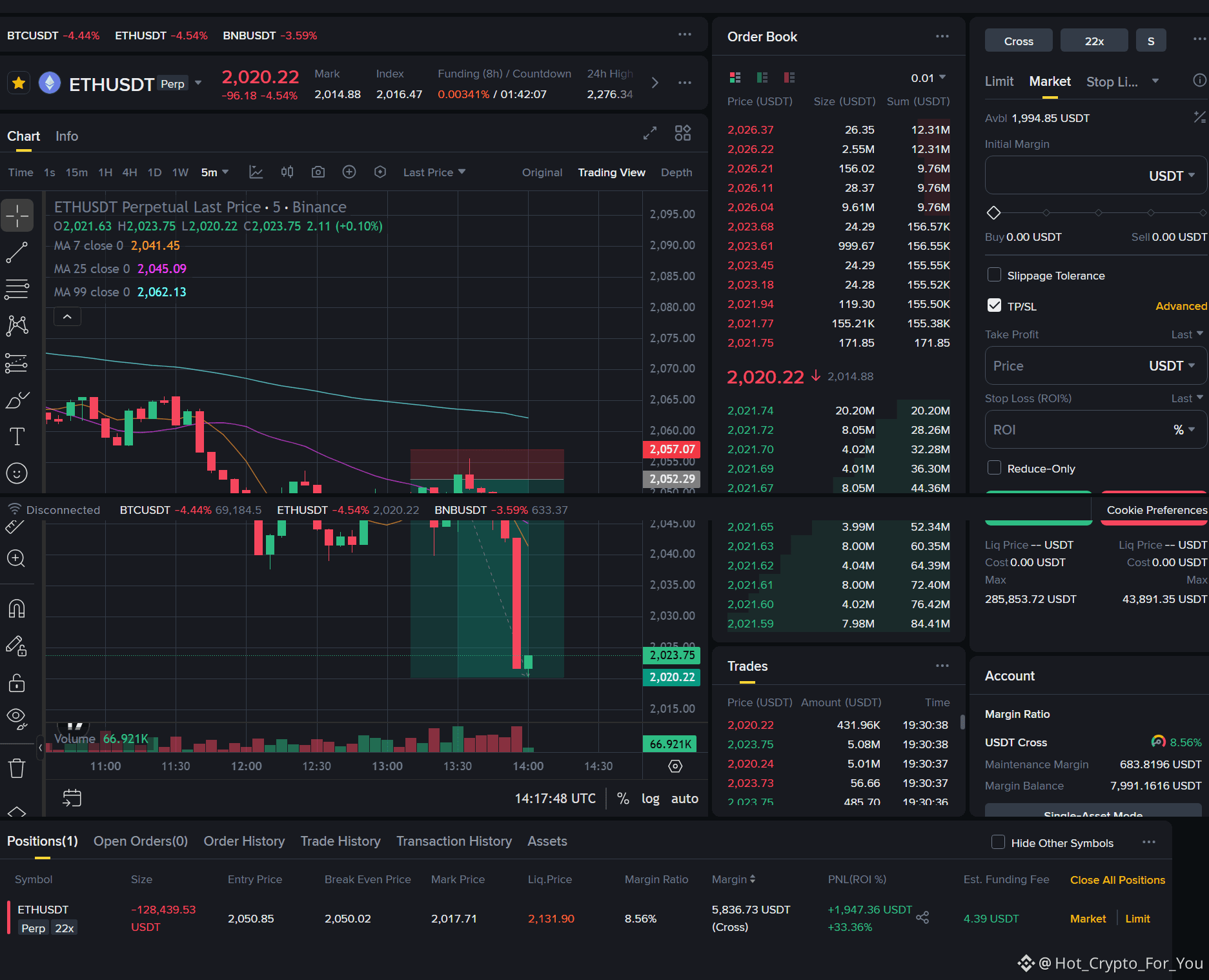Image resolution: width=1209 pixels, height=980 pixels.
Task: Select the long/short position forecasting tool
Action: pyautogui.click(x=17, y=363)
